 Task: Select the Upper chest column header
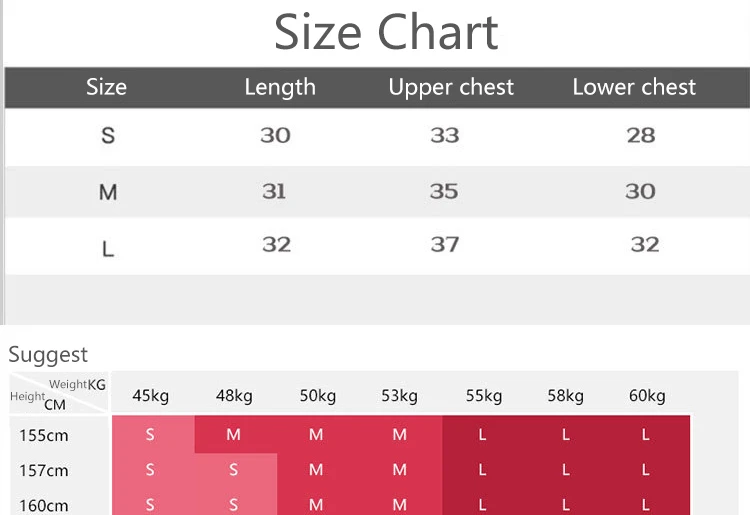451,88
